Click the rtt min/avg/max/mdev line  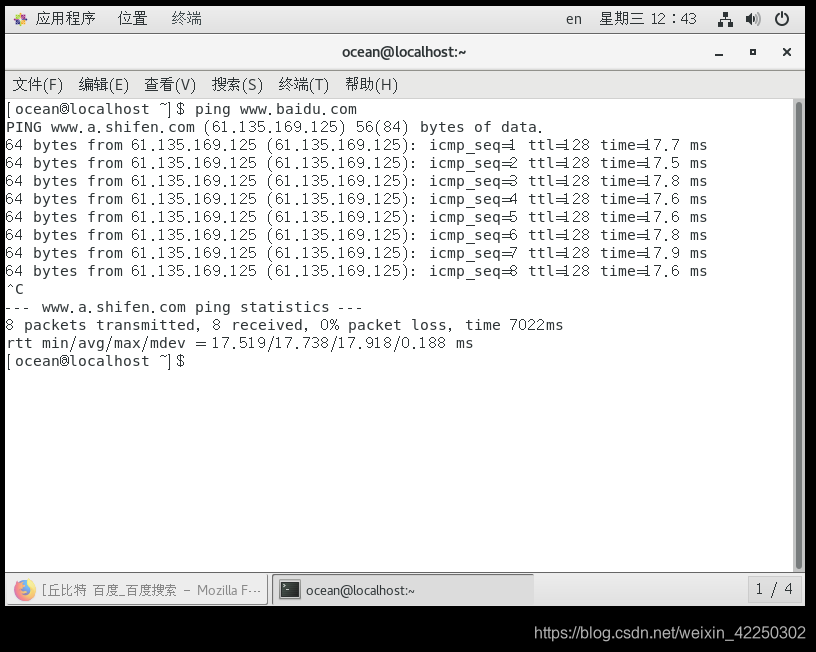coord(240,343)
